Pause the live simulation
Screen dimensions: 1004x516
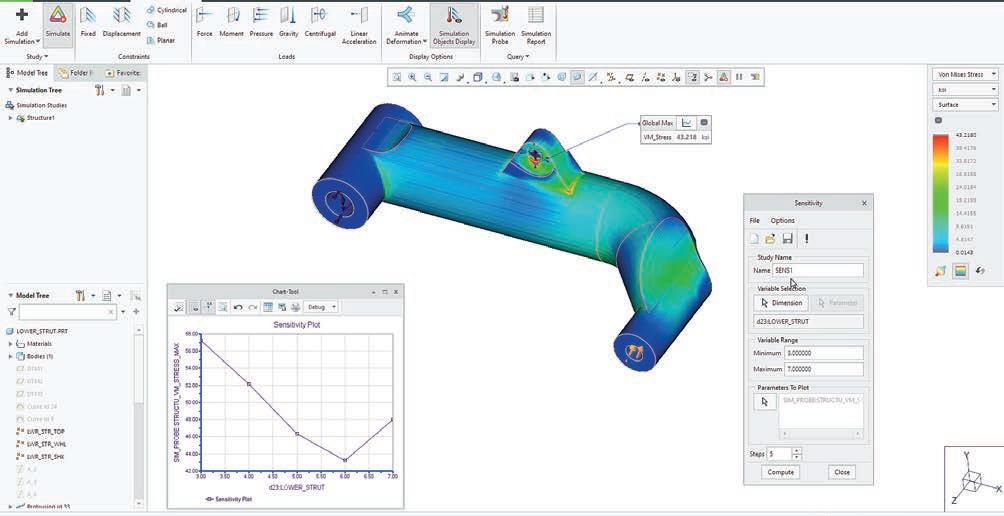(x=739, y=77)
